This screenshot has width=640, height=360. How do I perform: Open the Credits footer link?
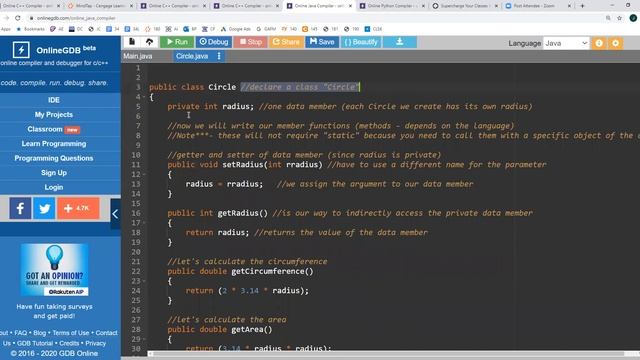(69, 343)
